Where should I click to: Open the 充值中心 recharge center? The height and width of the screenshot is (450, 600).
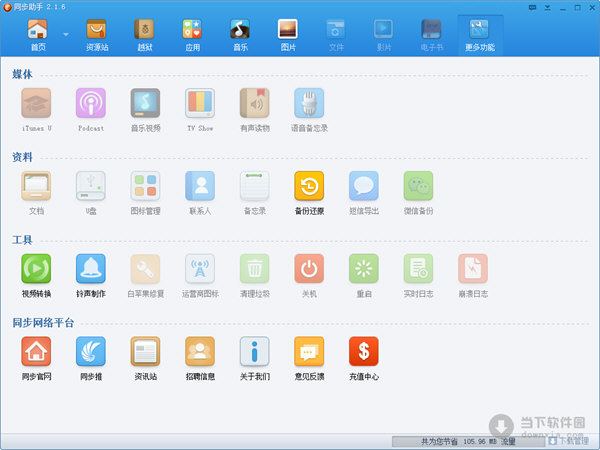pyautogui.click(x=364, y=353)
